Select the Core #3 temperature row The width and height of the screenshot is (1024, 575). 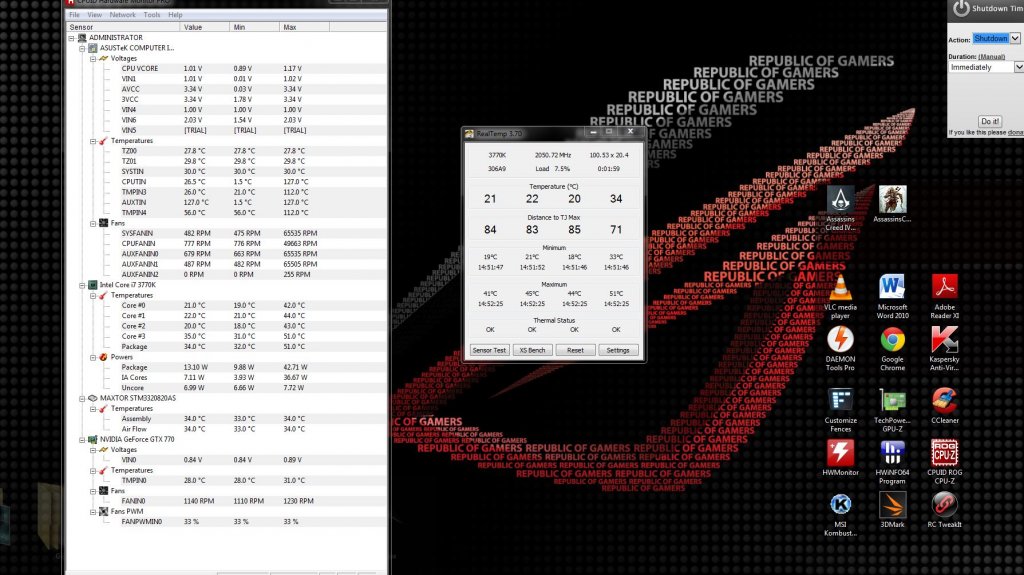[x=227, y=337]
